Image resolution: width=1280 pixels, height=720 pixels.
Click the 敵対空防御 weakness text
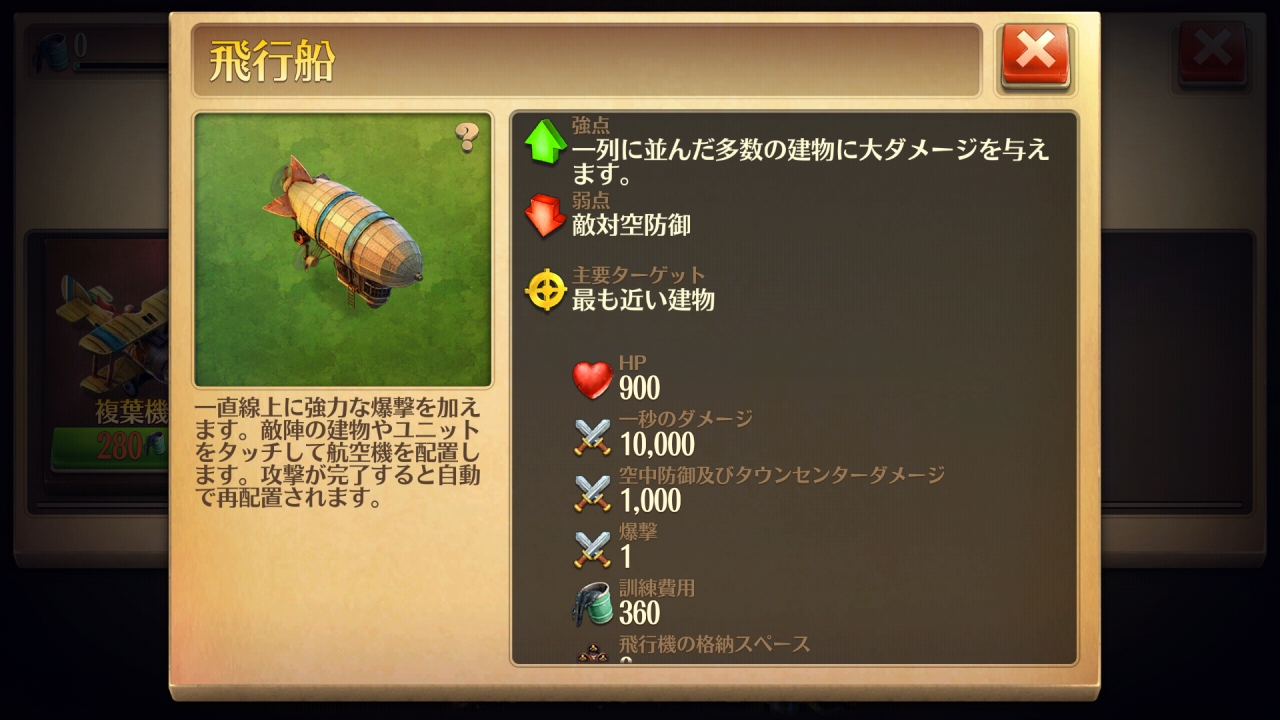click(x=631, y=225)
